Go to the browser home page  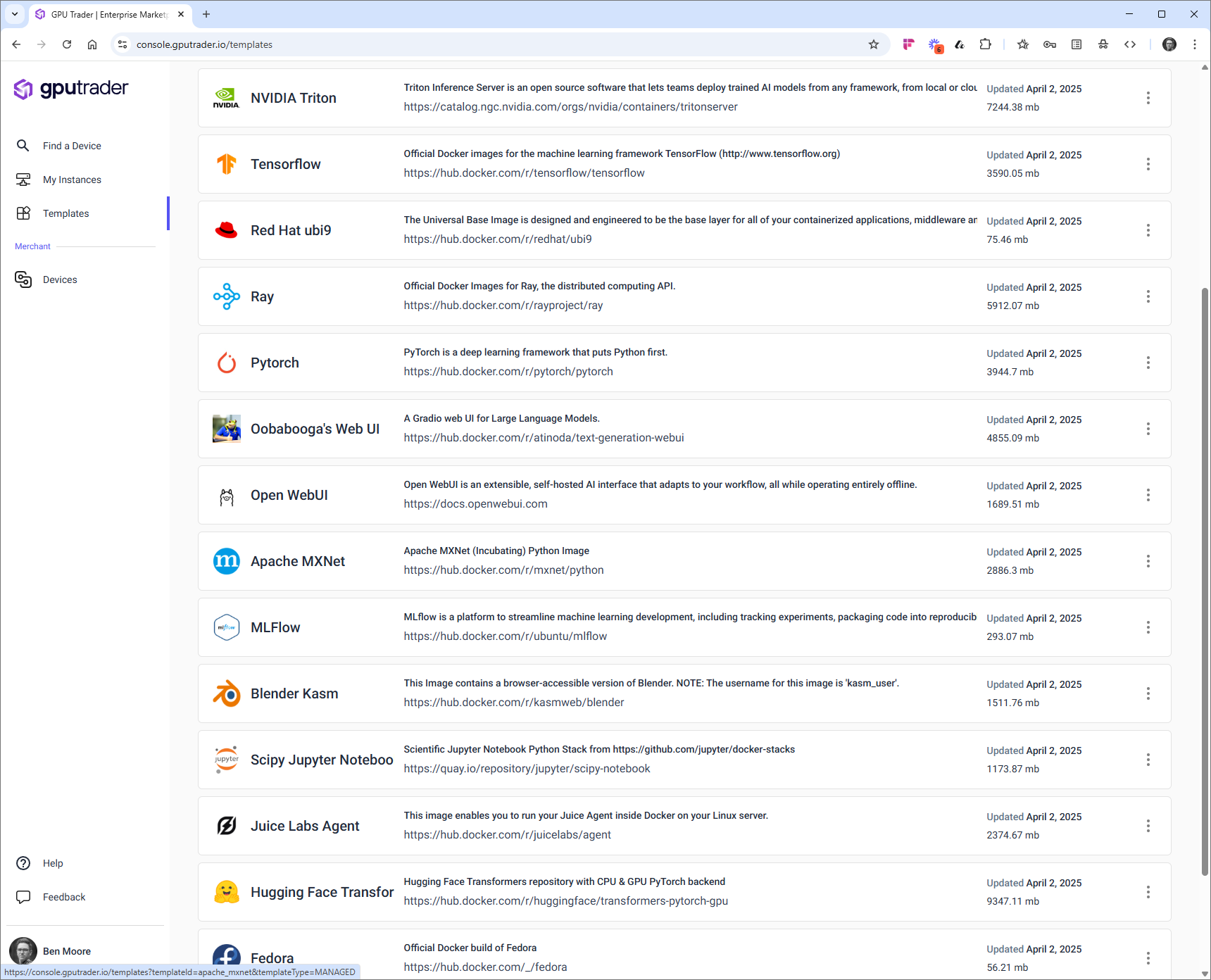(x=92, y=44)
